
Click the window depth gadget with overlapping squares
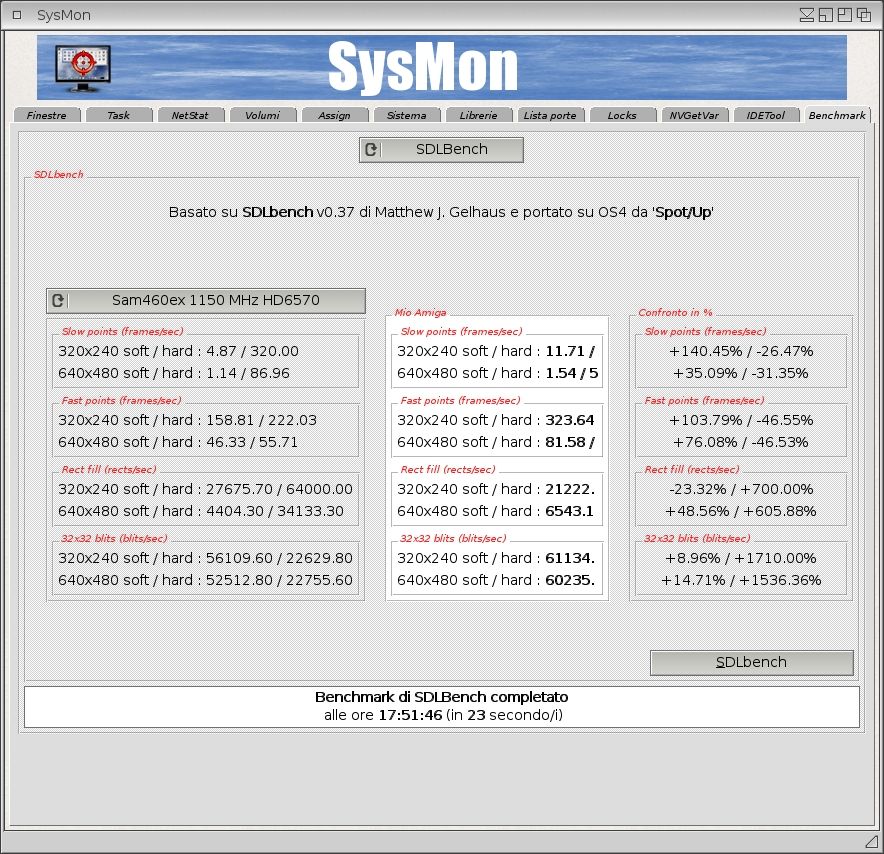click(x=864, y=15)
